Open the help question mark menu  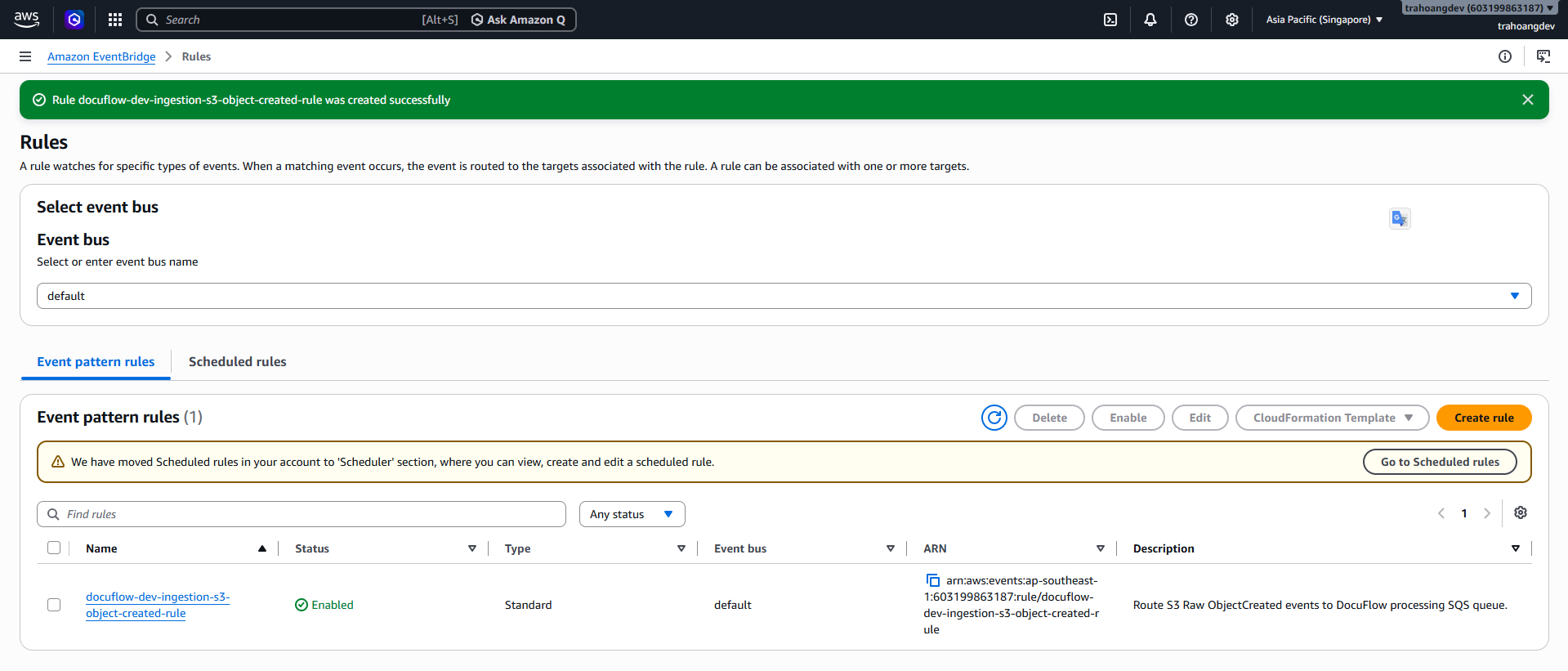(1191, 20)
